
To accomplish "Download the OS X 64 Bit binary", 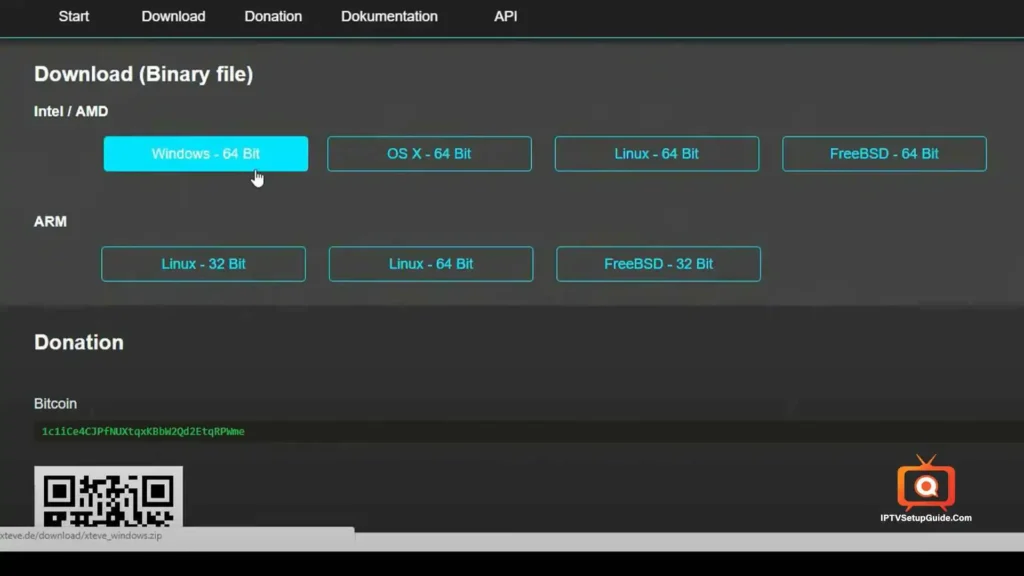I will (429, 153).
